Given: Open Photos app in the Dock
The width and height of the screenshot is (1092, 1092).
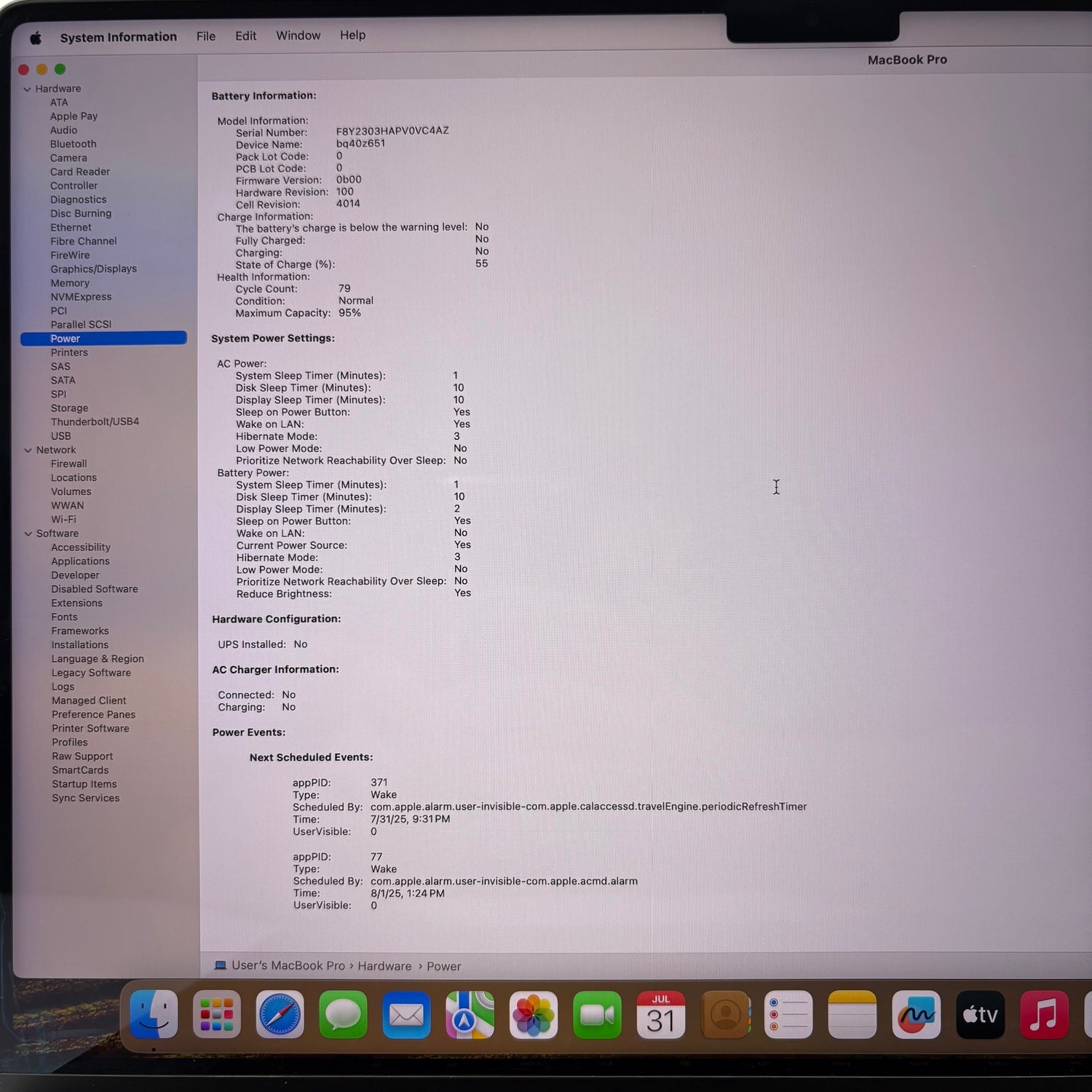Looking at the screenshot, I should pos(534,1014).
